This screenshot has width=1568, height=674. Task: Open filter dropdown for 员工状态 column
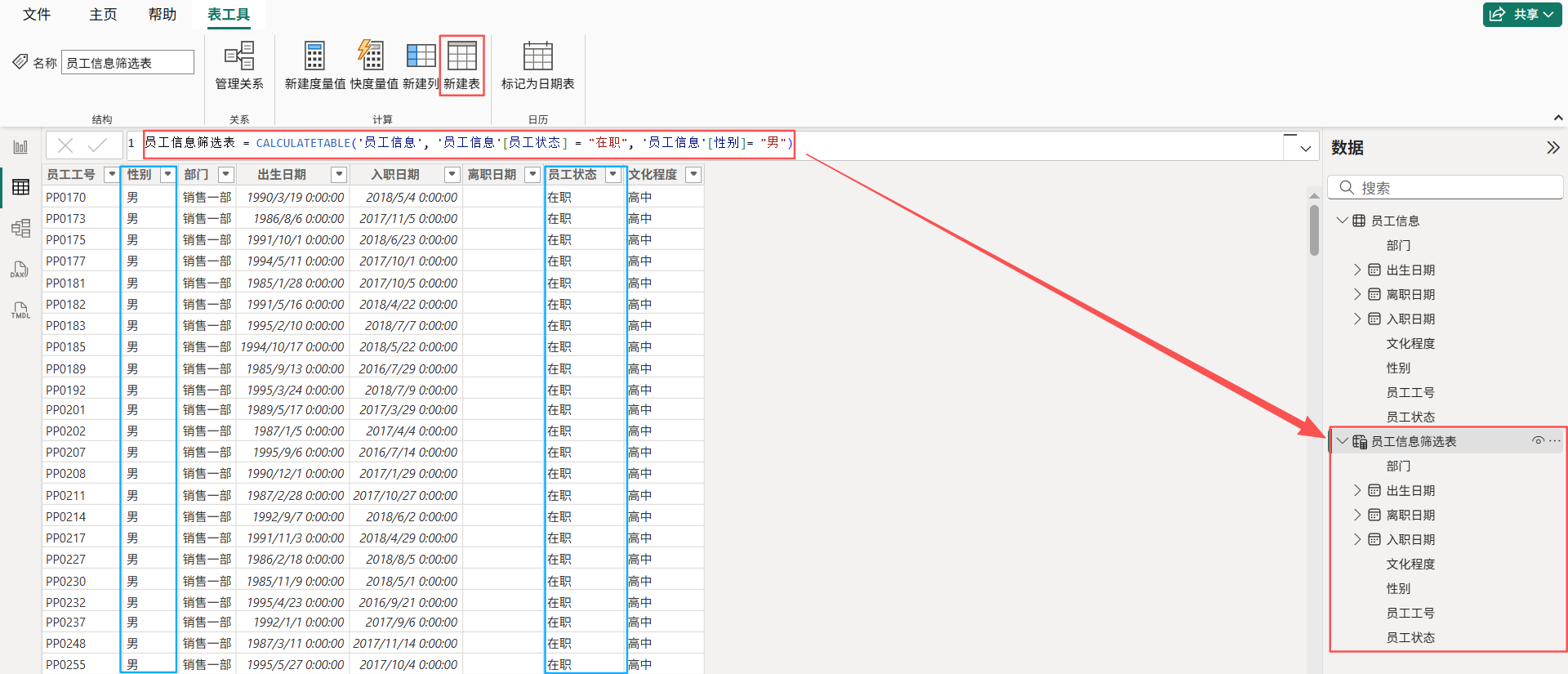[612, 174]
